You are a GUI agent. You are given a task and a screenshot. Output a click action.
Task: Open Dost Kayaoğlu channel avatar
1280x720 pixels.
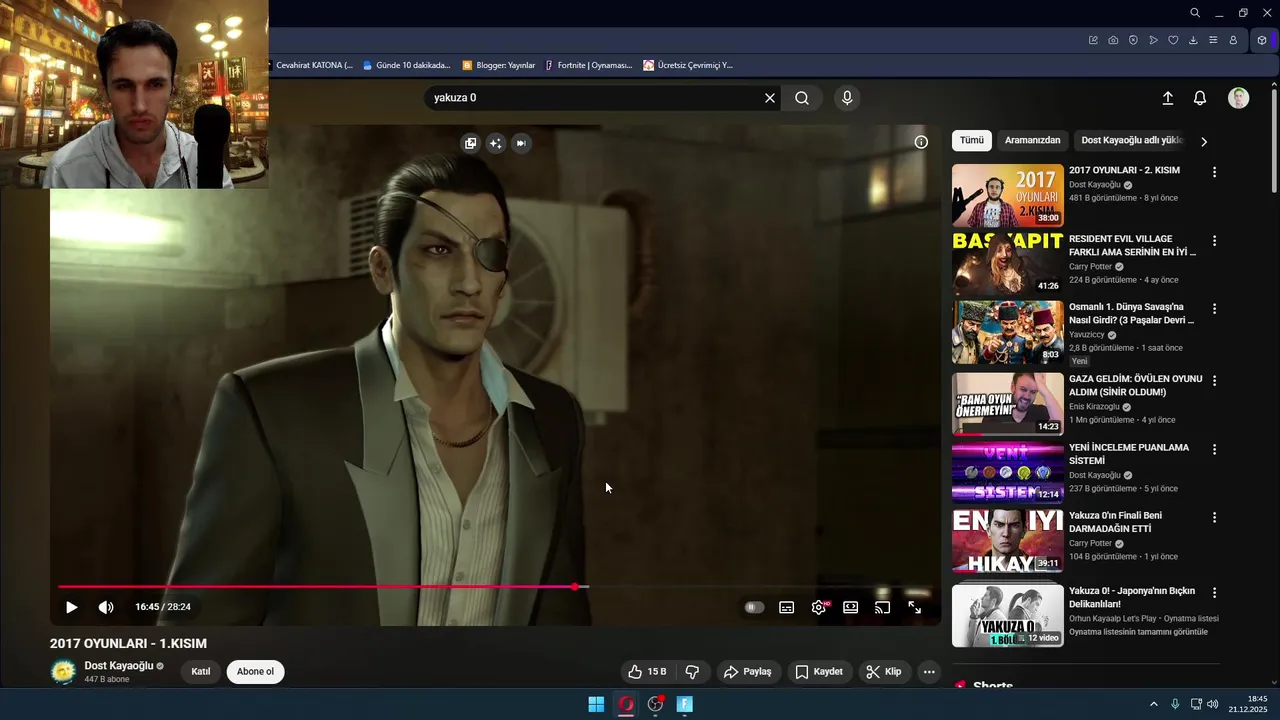(x=63, y=672)
